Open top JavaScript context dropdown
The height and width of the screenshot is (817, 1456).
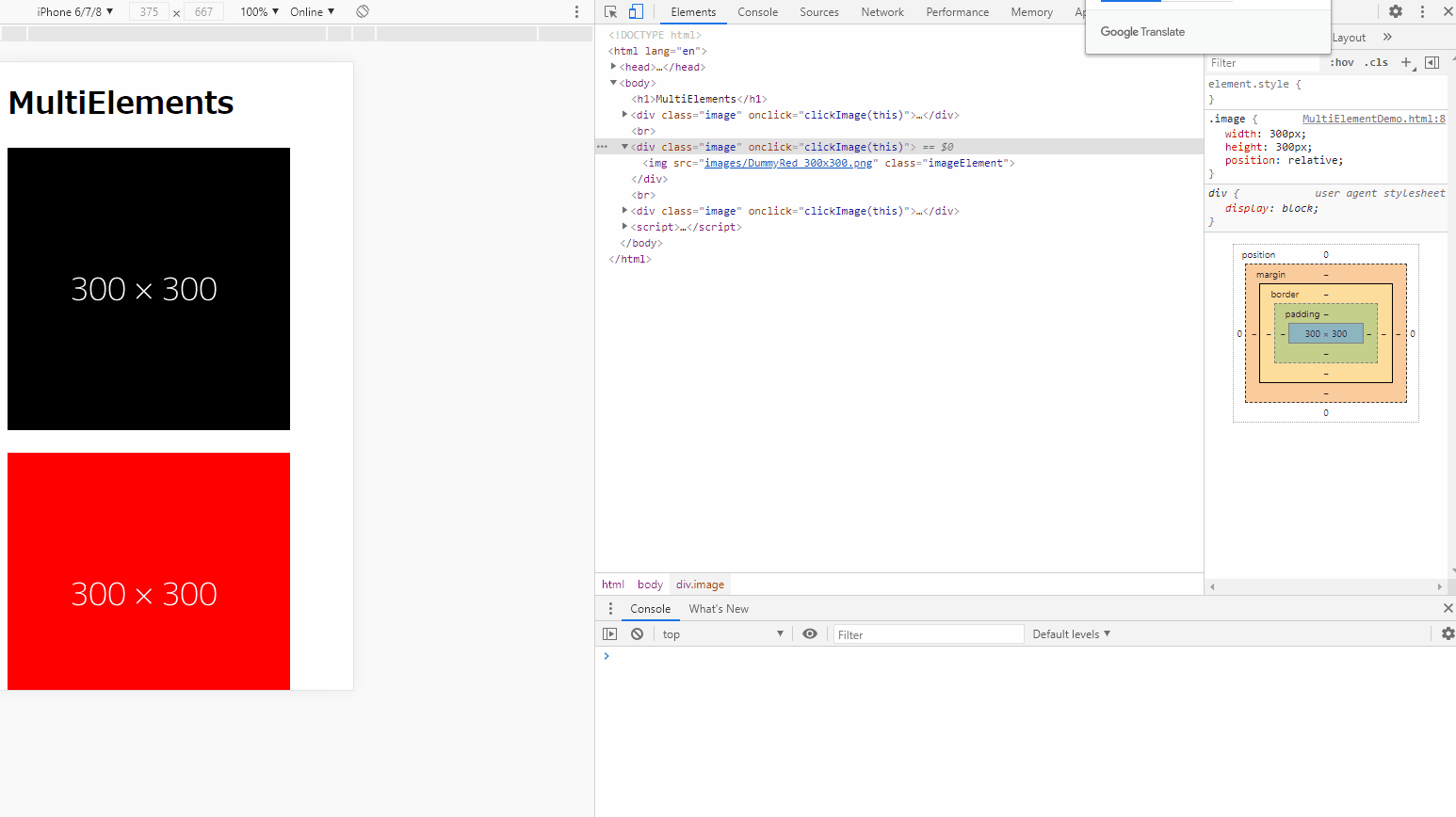[x=722, y=633]
